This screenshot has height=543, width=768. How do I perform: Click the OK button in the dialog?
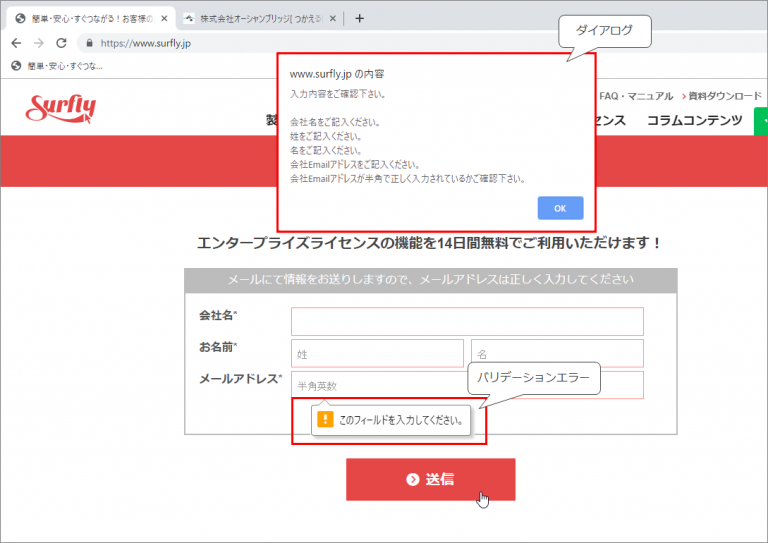[x=560, y=208]
